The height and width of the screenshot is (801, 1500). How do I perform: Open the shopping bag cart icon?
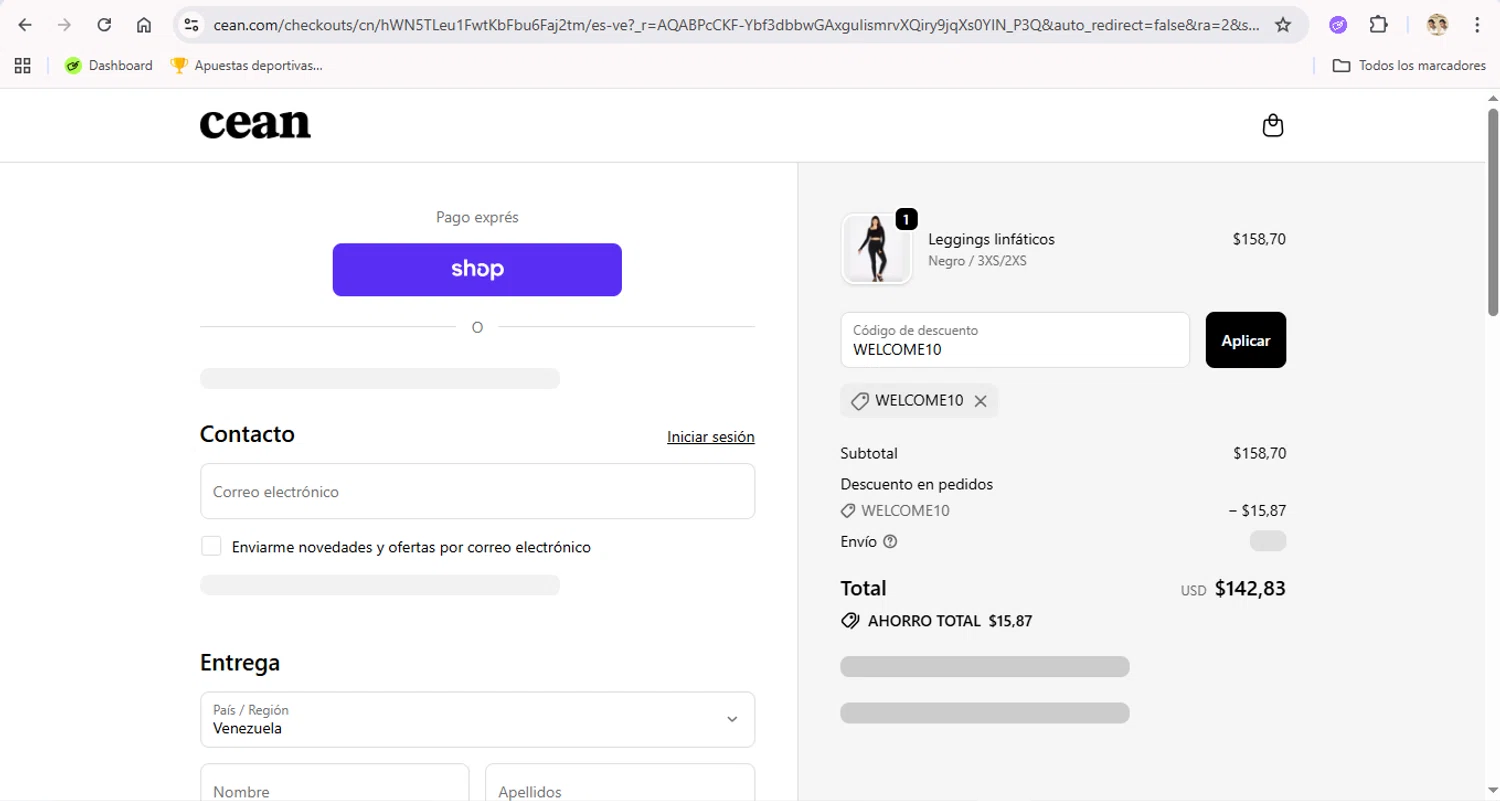1272,126
